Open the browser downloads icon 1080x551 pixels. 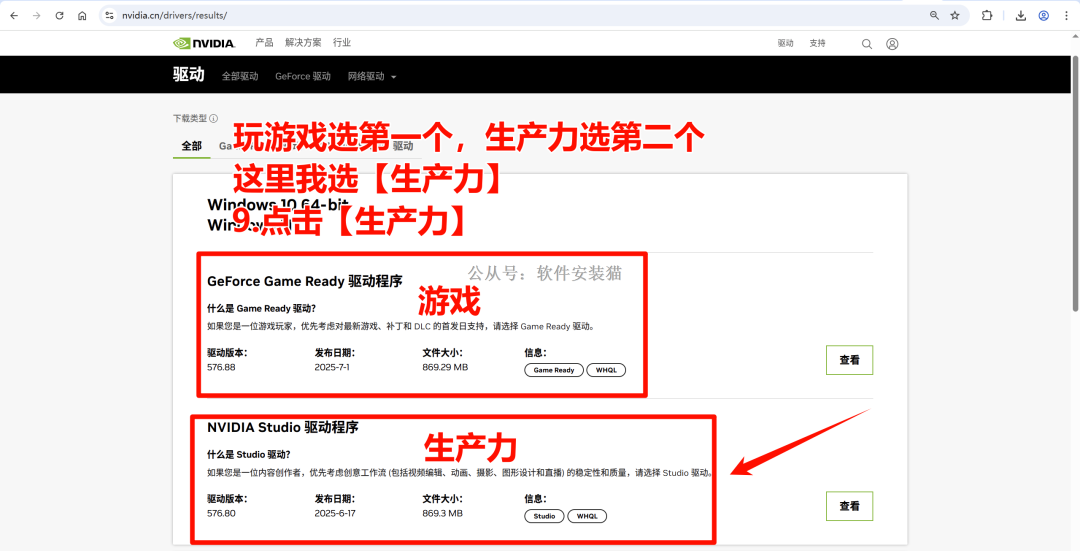1021,15
